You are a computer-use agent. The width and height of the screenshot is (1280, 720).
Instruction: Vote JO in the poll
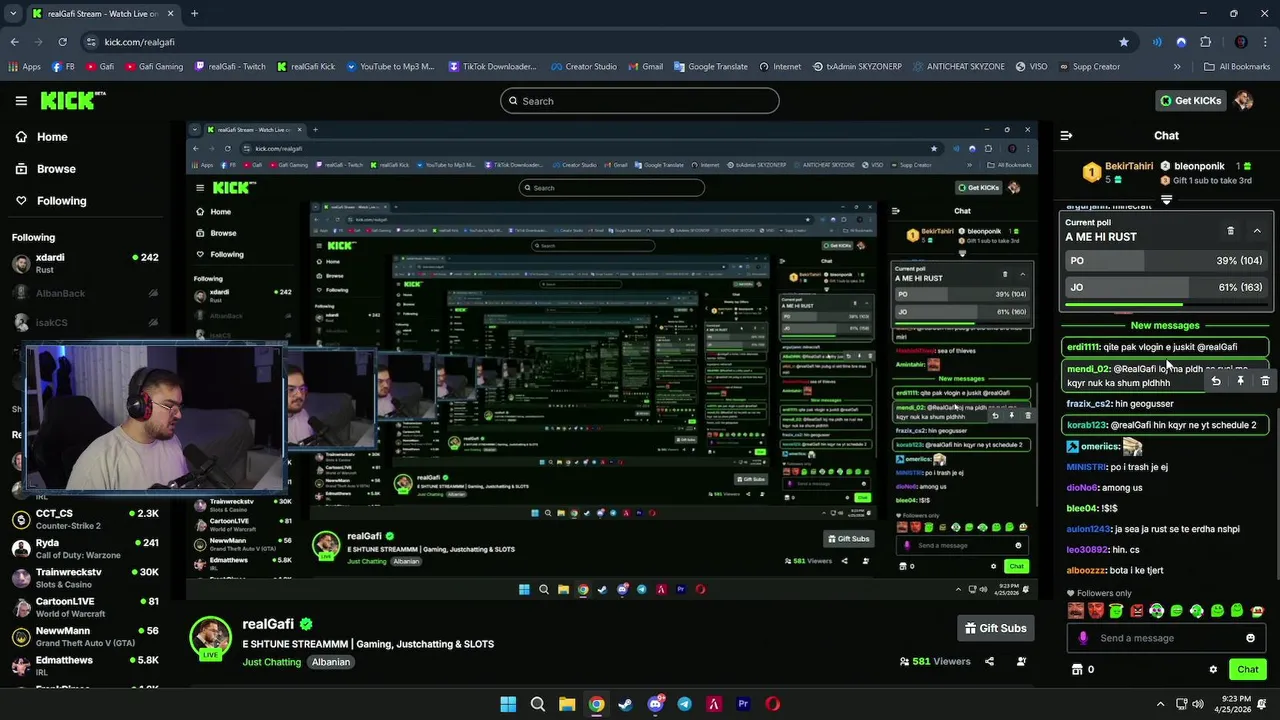pyautogui.click(x=1166, y=287)
